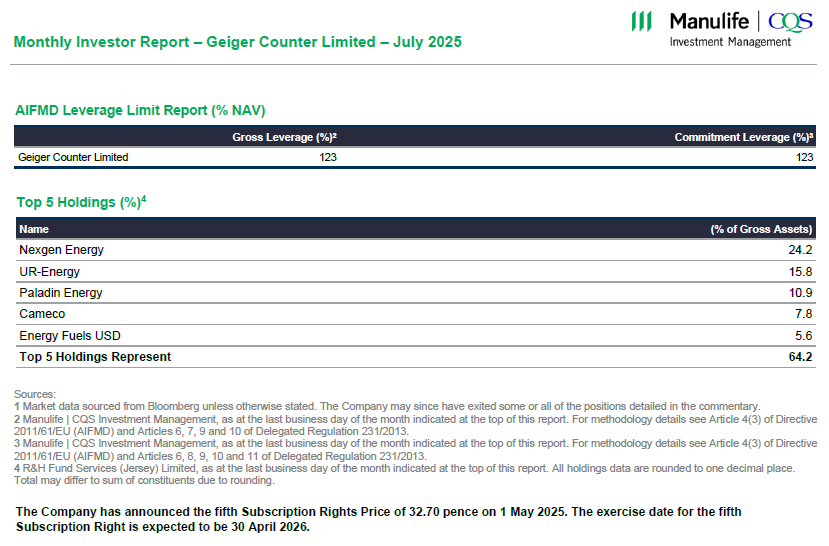Click 'Investment Management' under the Manulife logo

tap(730, 42)
